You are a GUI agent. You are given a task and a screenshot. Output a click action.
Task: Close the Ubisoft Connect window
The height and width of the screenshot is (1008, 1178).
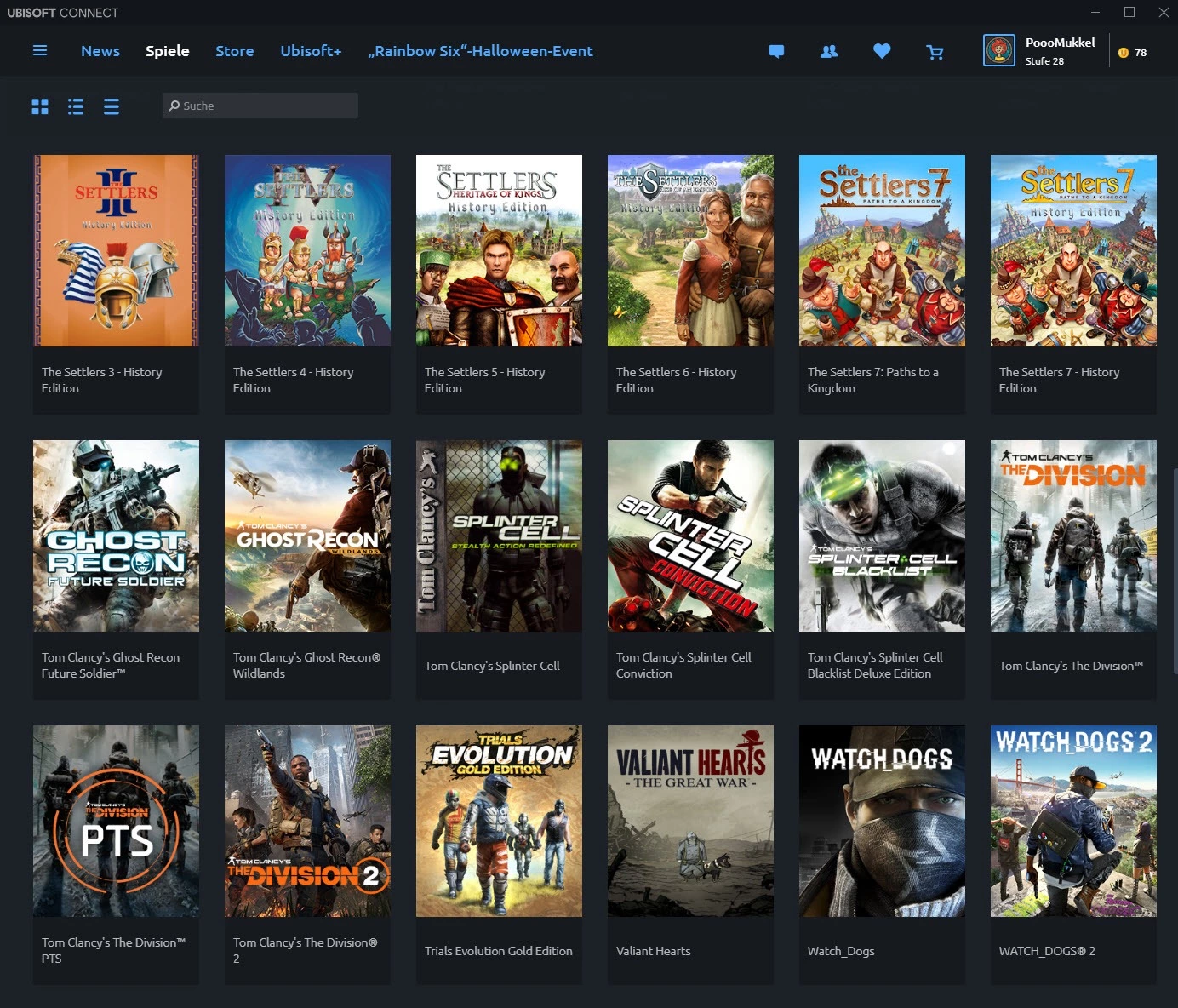coord(1164,12)
